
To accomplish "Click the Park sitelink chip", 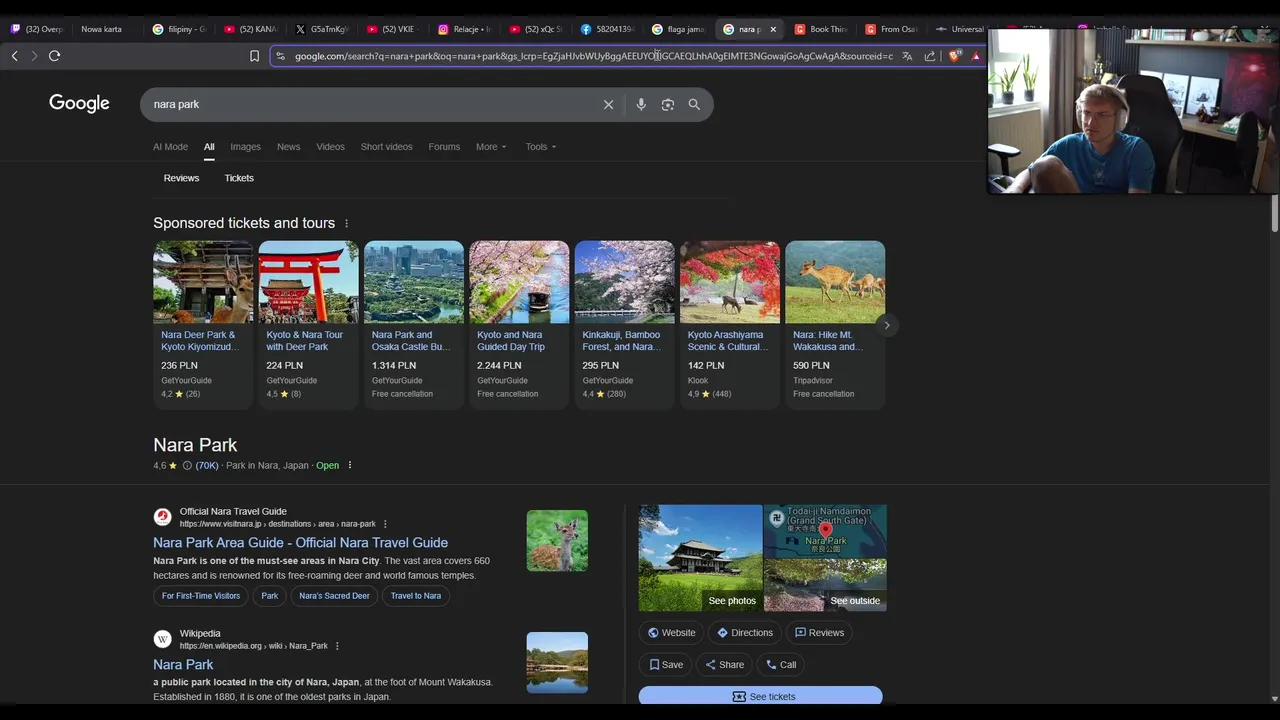I will [270, 596].
